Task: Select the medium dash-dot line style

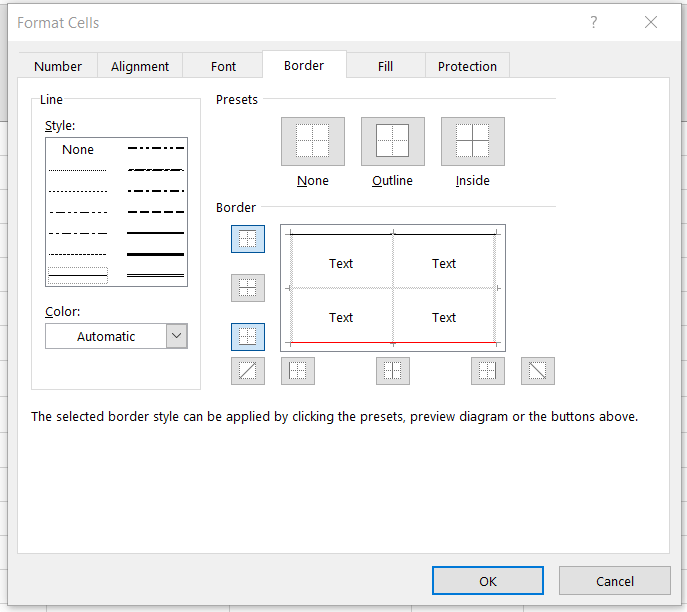Action: pyautogui.click(x=156, y=191)
